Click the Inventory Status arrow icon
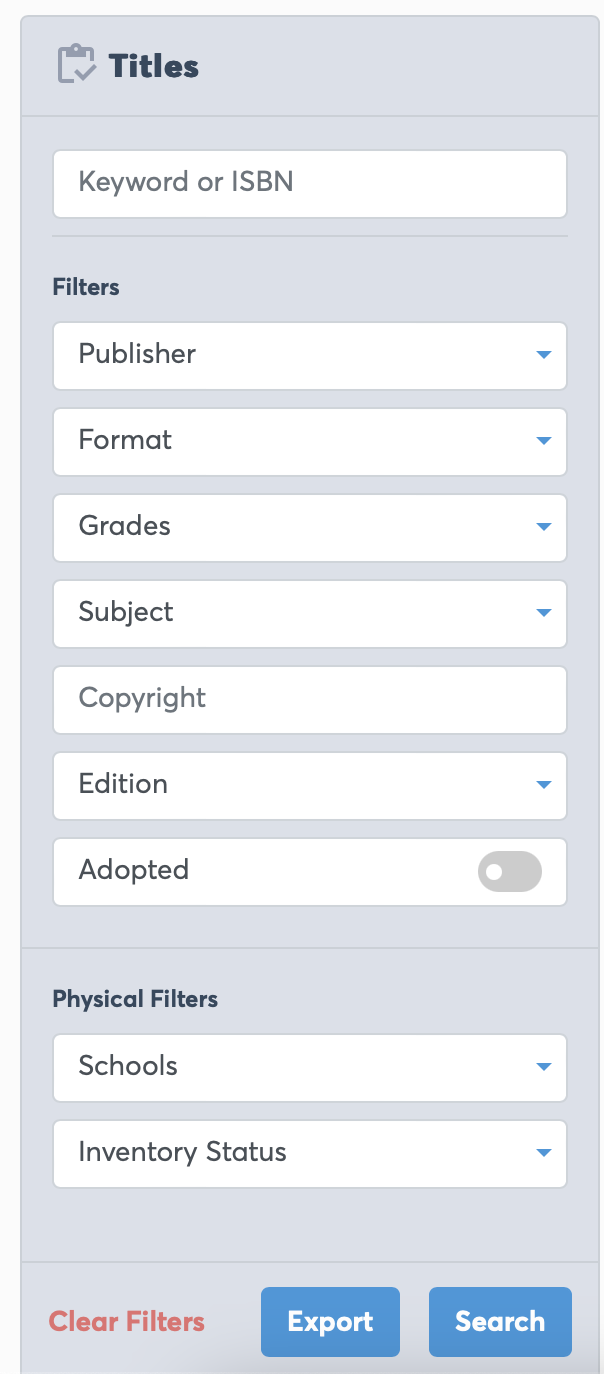This screenshot has height=1374, width=604. [x=544, y=1153]
